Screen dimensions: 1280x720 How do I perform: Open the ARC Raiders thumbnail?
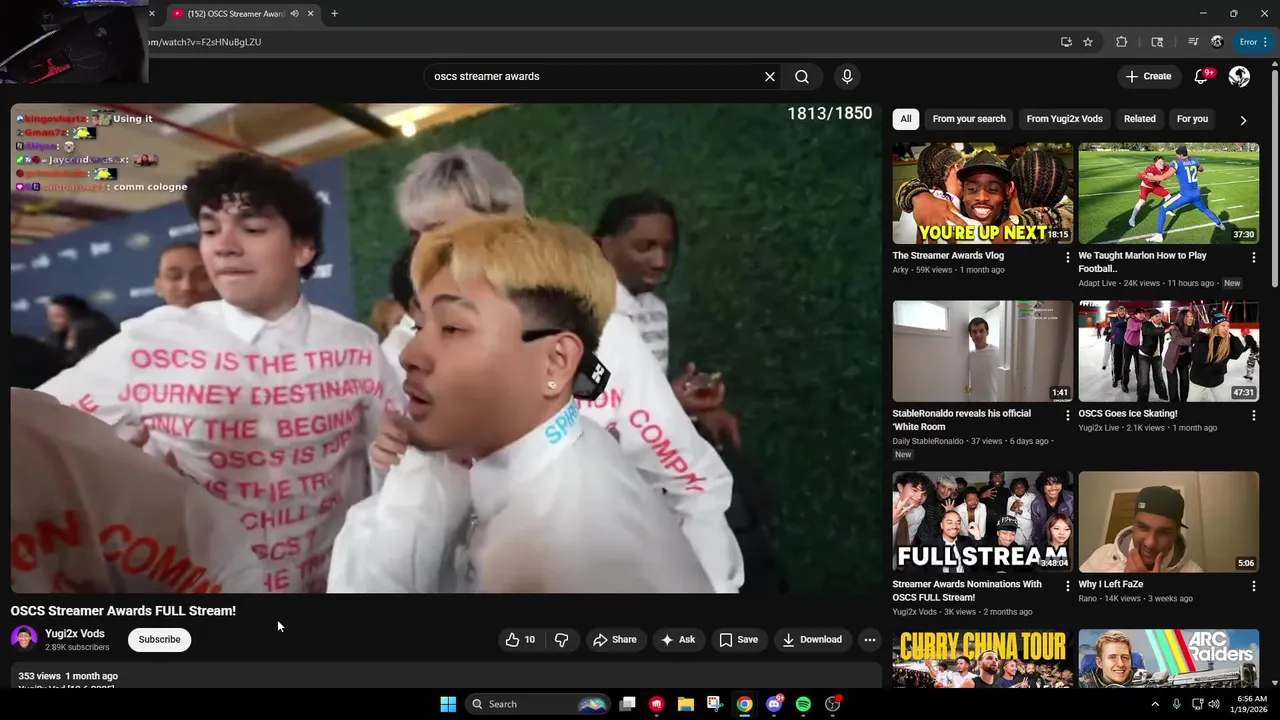[x=1169, y=658]
